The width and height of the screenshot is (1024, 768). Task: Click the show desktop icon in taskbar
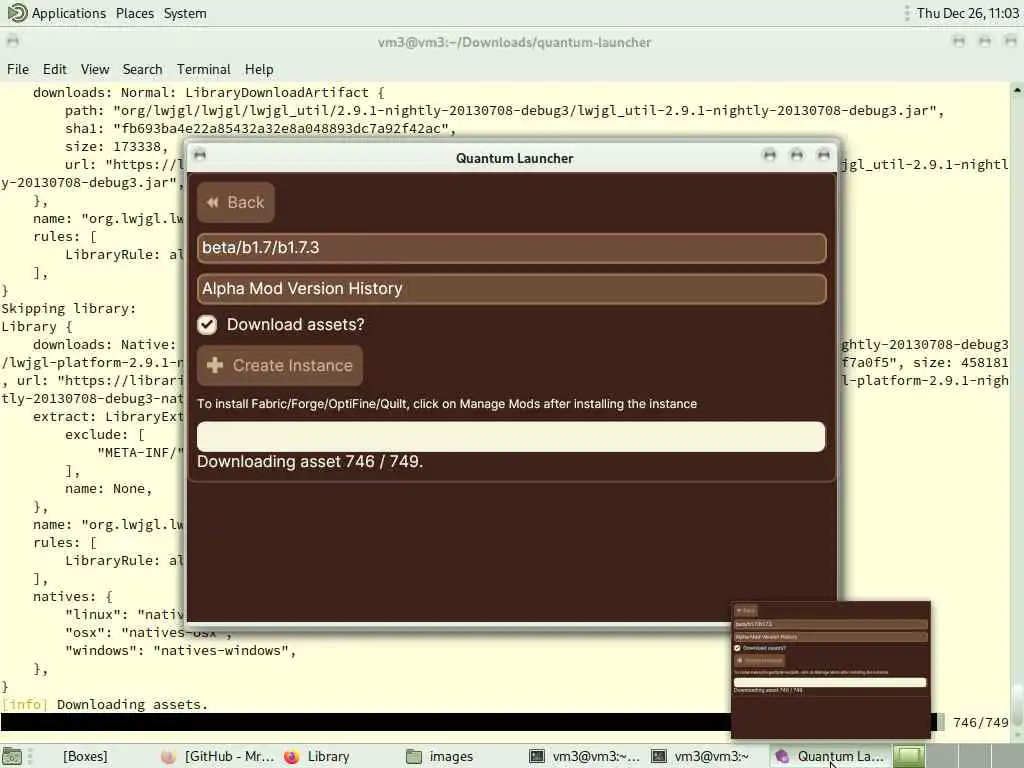[x=12, y=756]
